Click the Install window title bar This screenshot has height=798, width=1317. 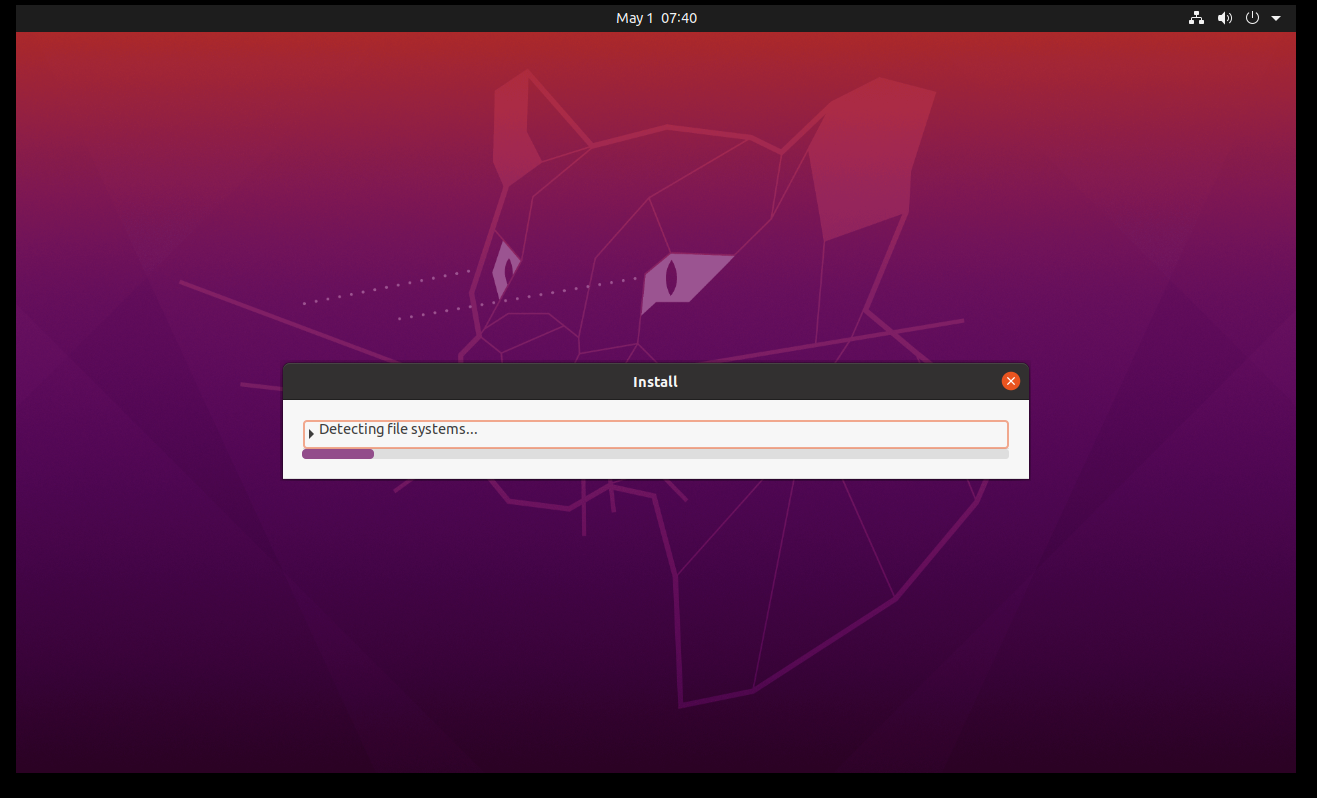point(656,381)
